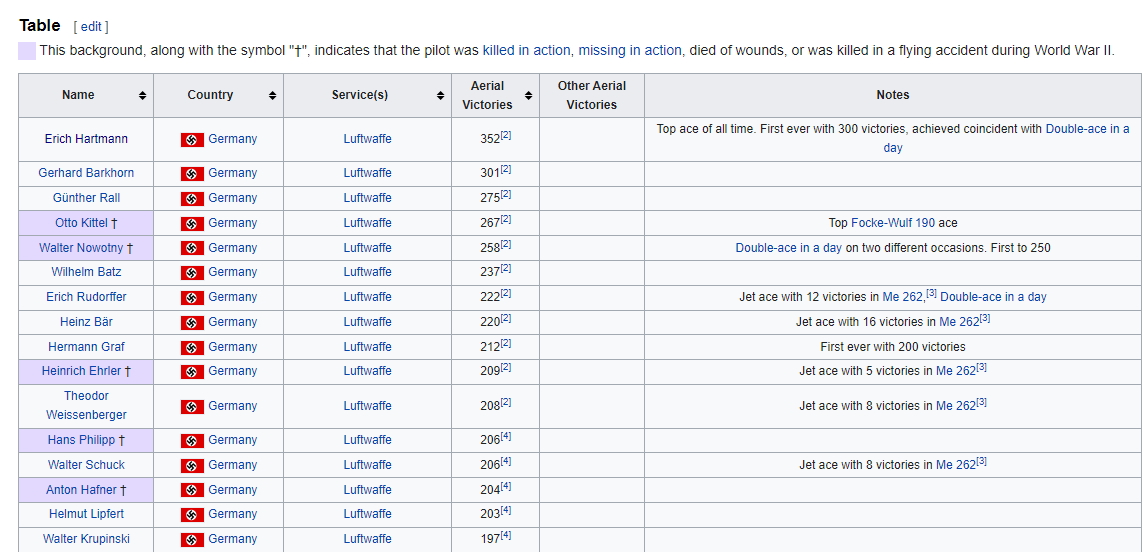Open Germany link in Helmut Lipfert's row

(x=233, y=514)
